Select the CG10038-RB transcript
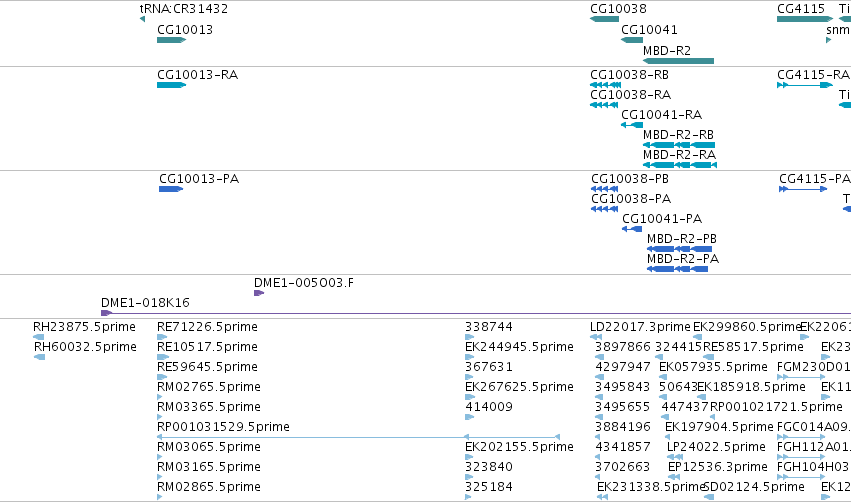851x502 pixels. pyautogui.click(x=605, y=85)
